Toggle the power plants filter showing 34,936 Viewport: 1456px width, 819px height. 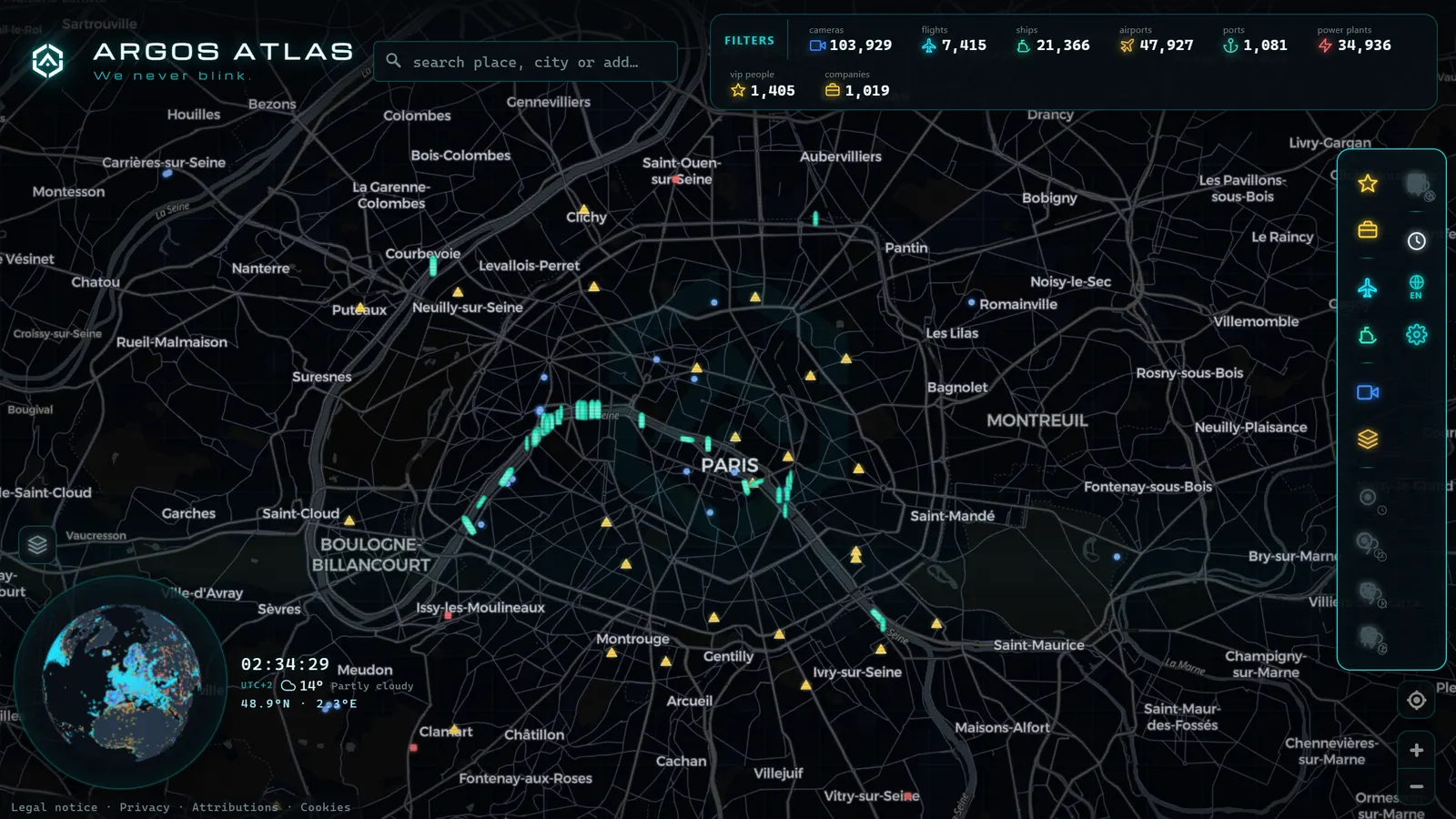pyautogui.click(x=1354, y=39)
